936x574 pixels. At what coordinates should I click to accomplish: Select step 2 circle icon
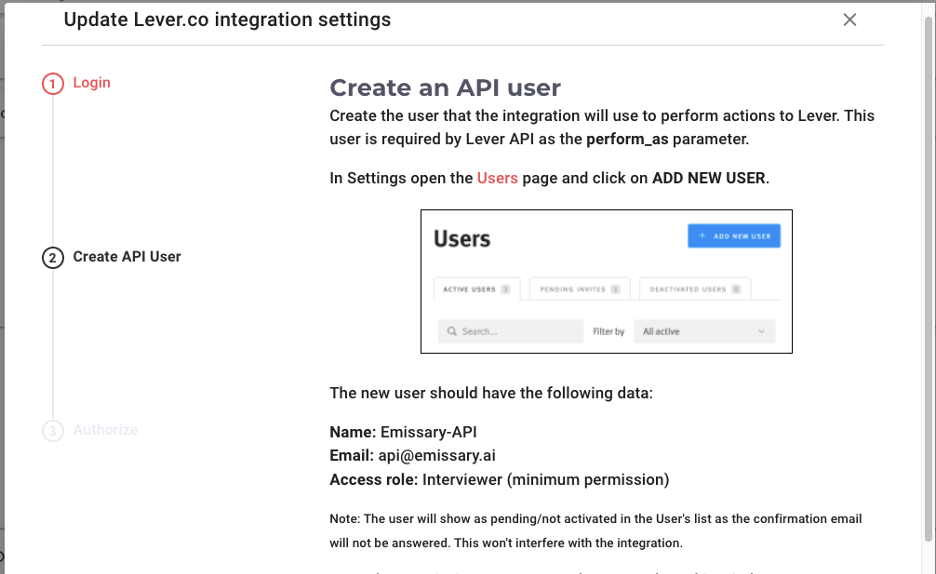[53, 258]
